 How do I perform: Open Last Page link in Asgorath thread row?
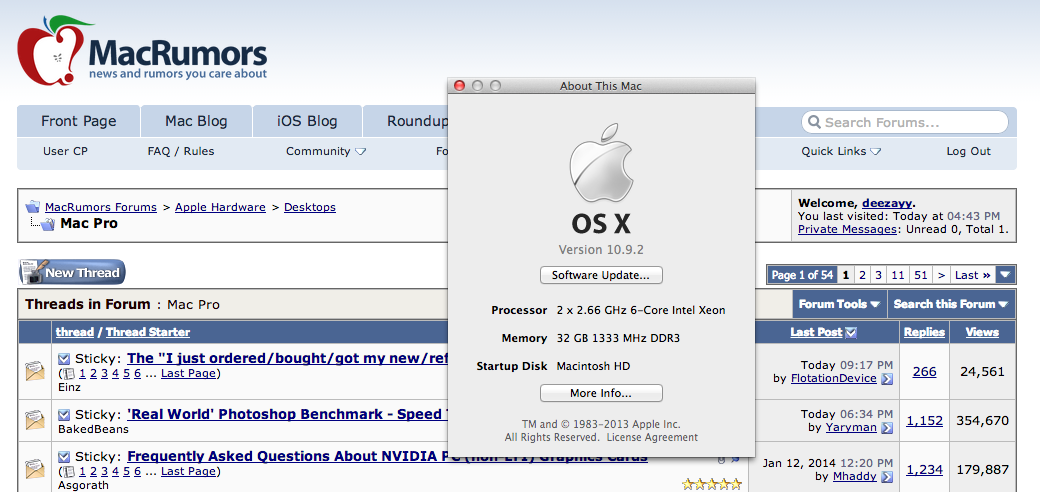pyautogui.click(x=188, y=471)
